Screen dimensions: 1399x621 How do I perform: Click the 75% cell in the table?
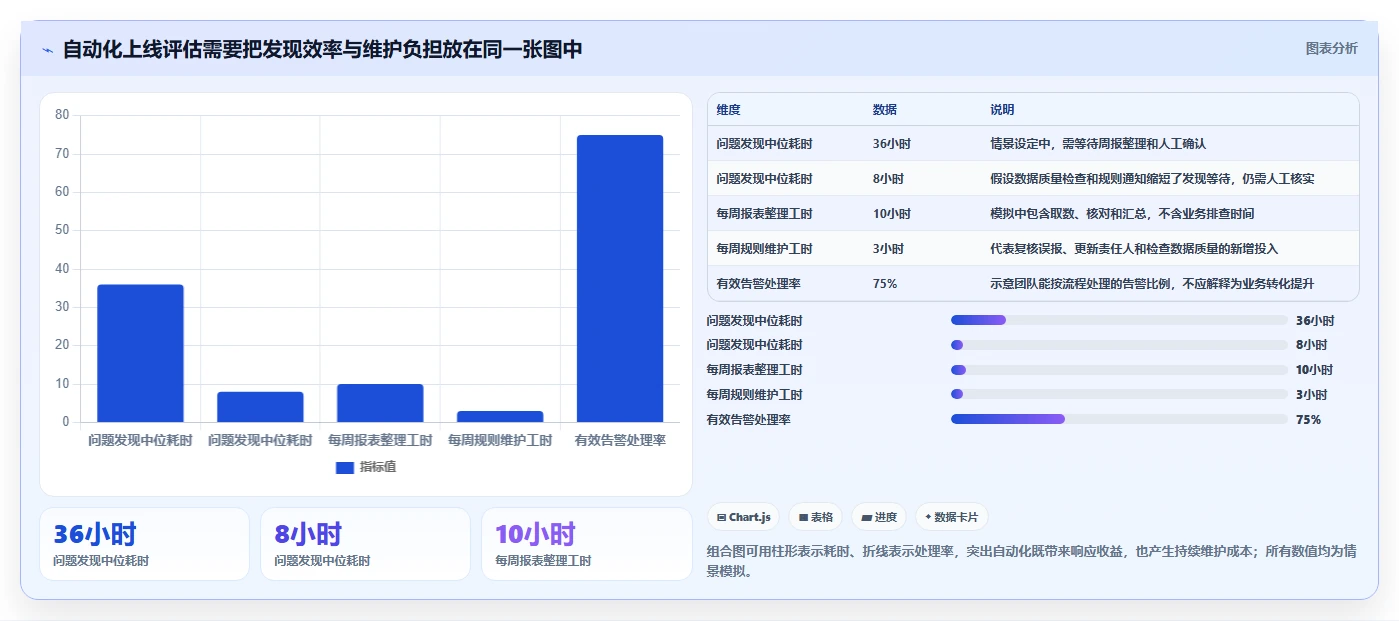click(885, 284)
